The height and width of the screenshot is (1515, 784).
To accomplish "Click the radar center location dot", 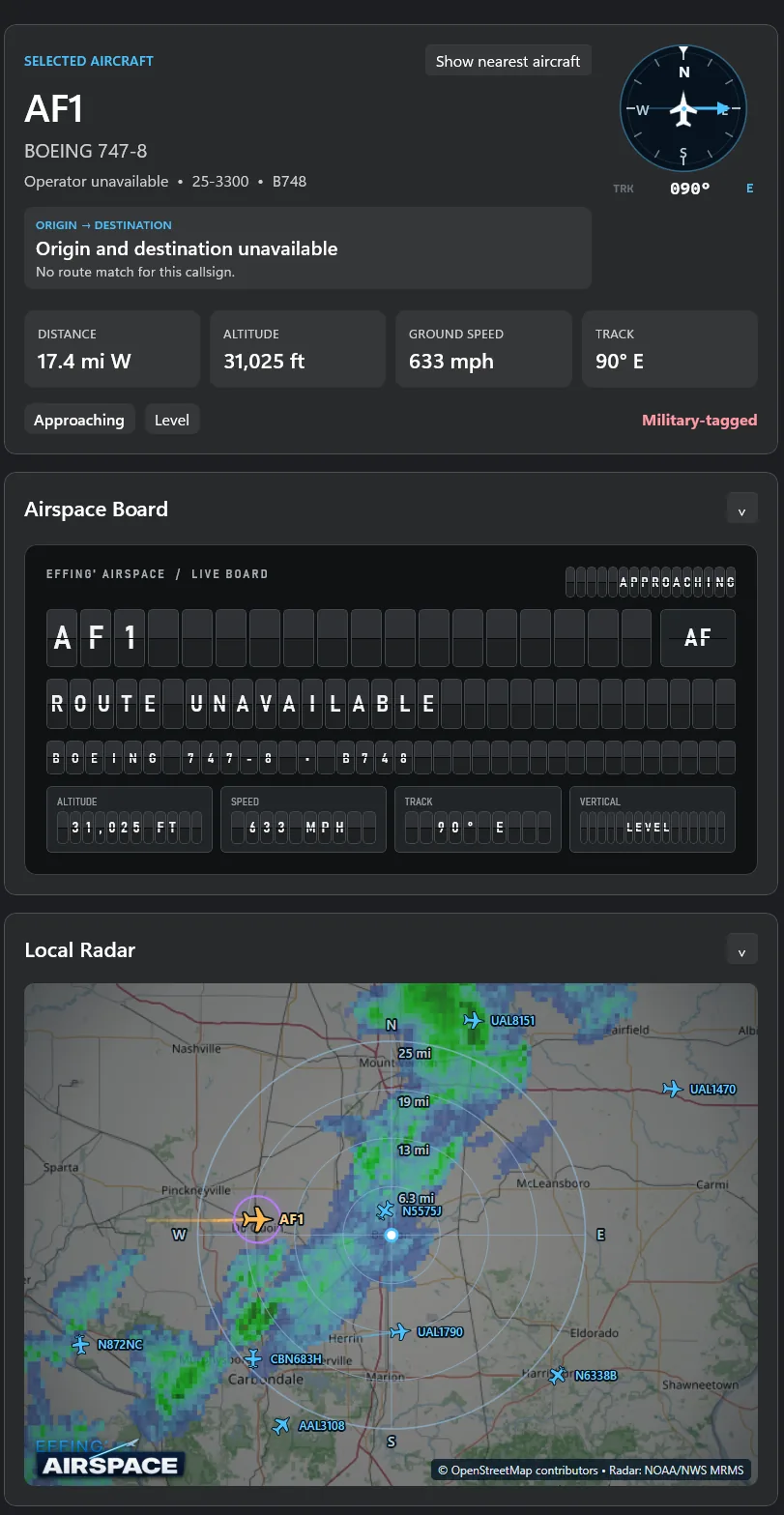I will point(392,1235).
